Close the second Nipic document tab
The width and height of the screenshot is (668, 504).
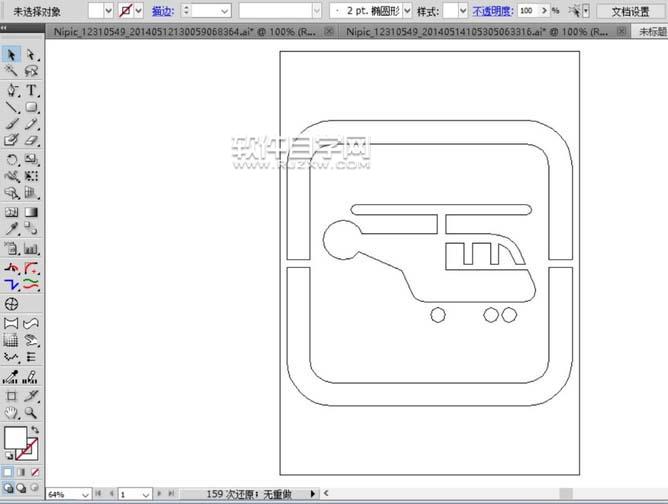[x=621, y=31]
